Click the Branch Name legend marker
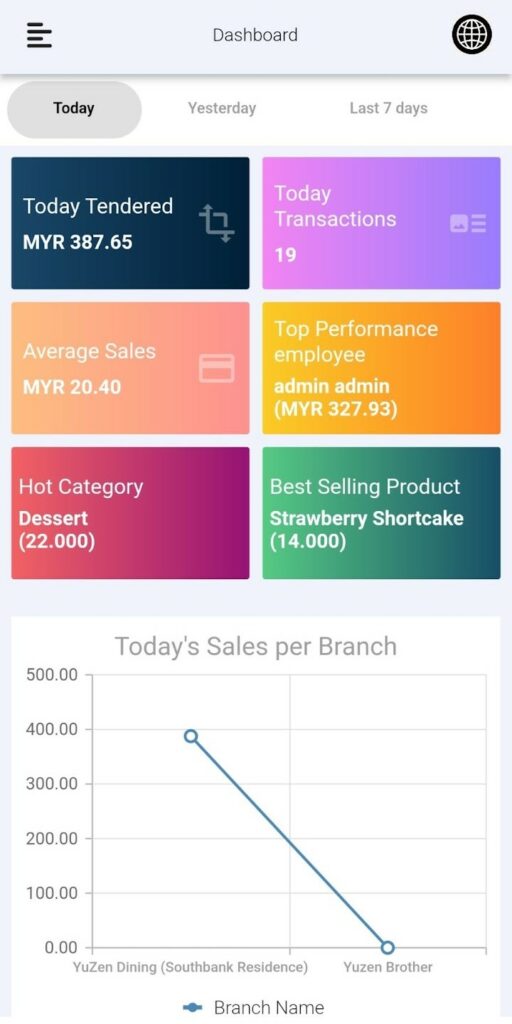The image size is (512, 1024). pyautogui.click(x=193, y=1008)
